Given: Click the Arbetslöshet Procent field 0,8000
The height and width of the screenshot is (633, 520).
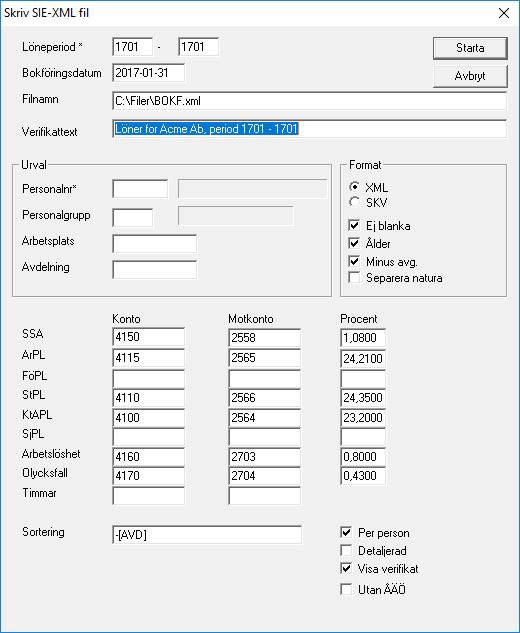Looking at the screenshot, I should [363, 457].
